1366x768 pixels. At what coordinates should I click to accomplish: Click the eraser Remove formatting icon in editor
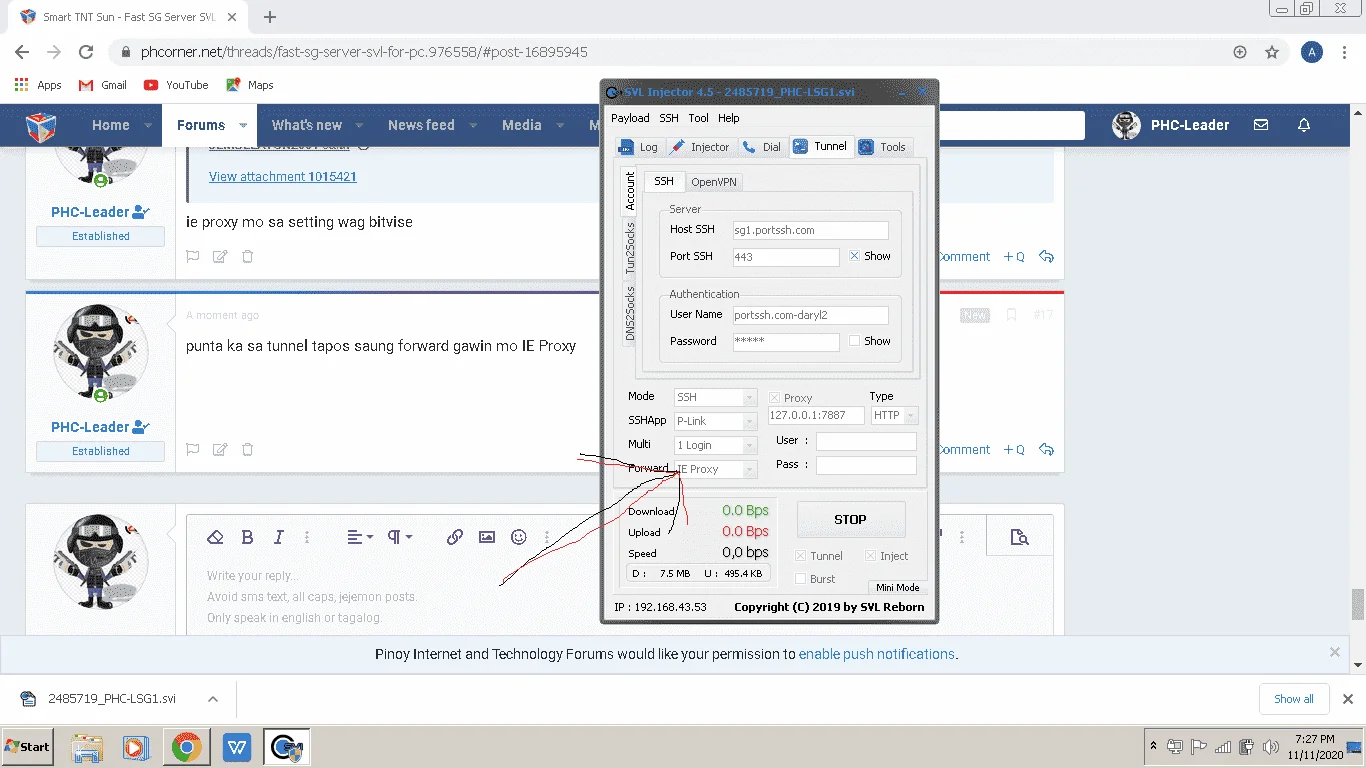tap(215, 537)
